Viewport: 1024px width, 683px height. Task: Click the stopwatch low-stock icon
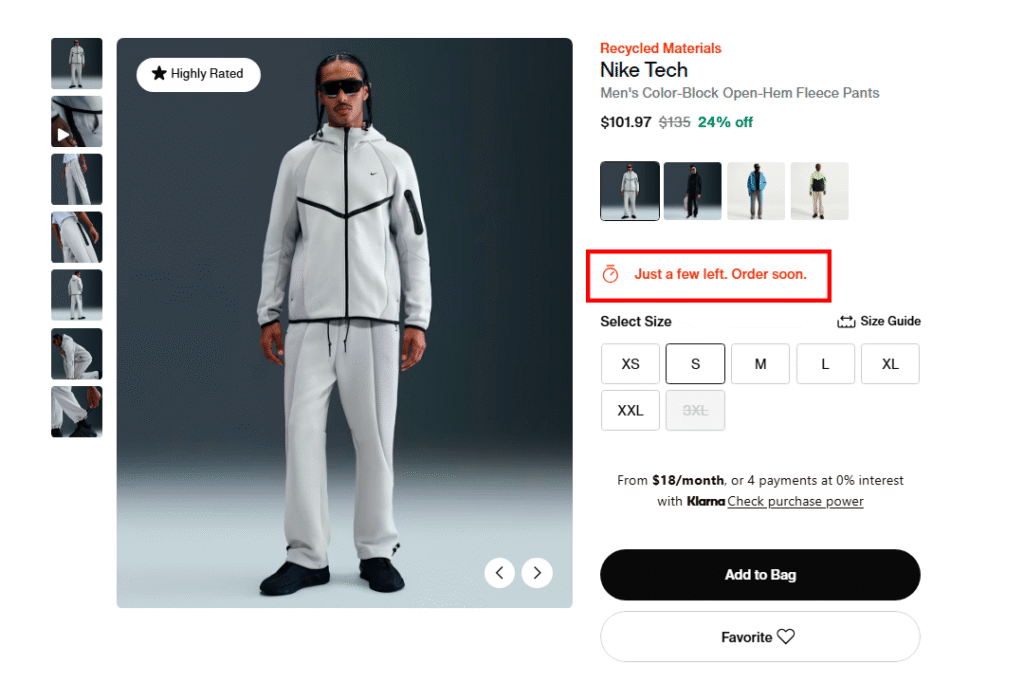pyautogui.click(x=611, y=274)
